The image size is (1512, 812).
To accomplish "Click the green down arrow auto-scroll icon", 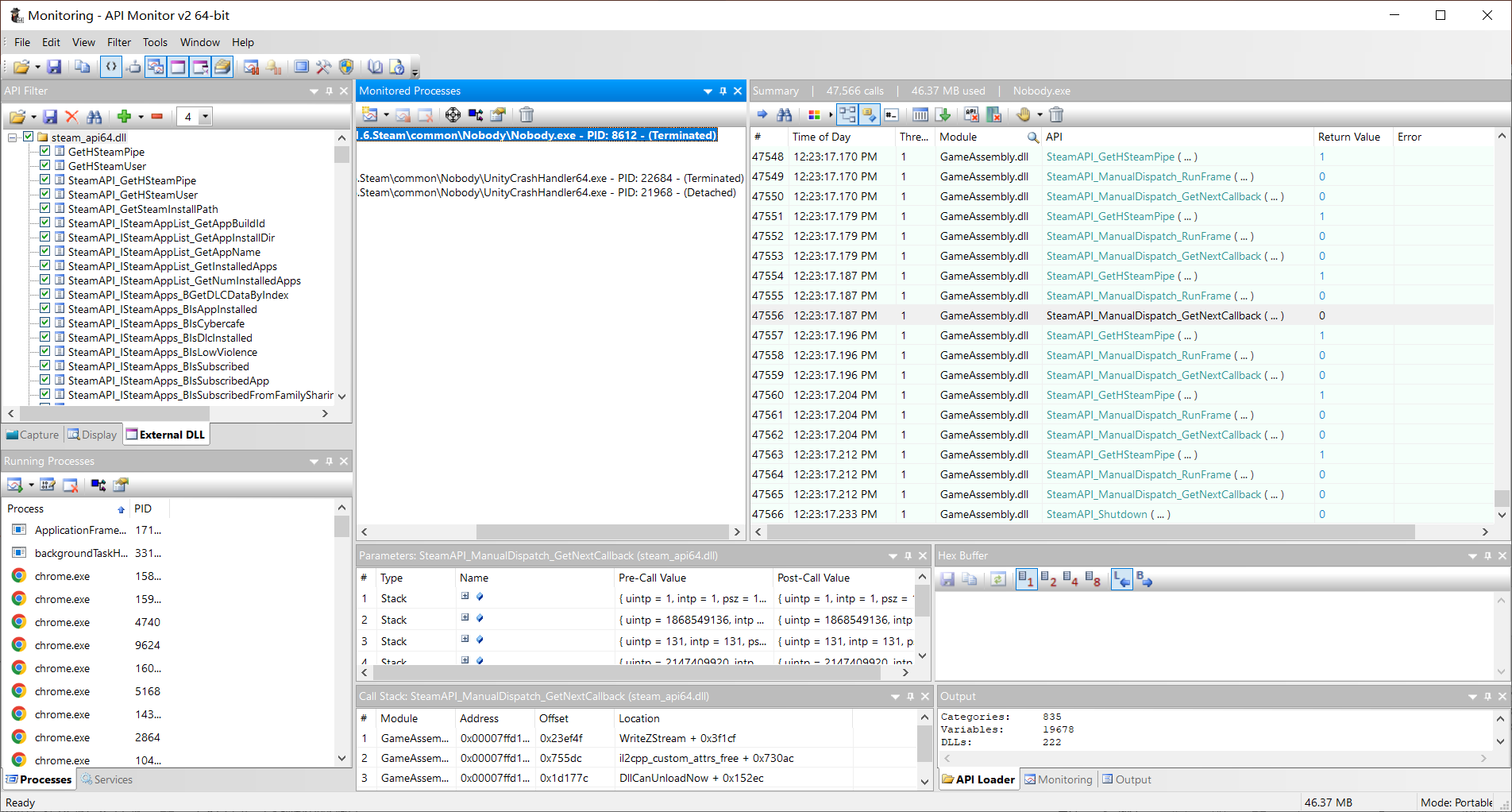I will 943,115.
